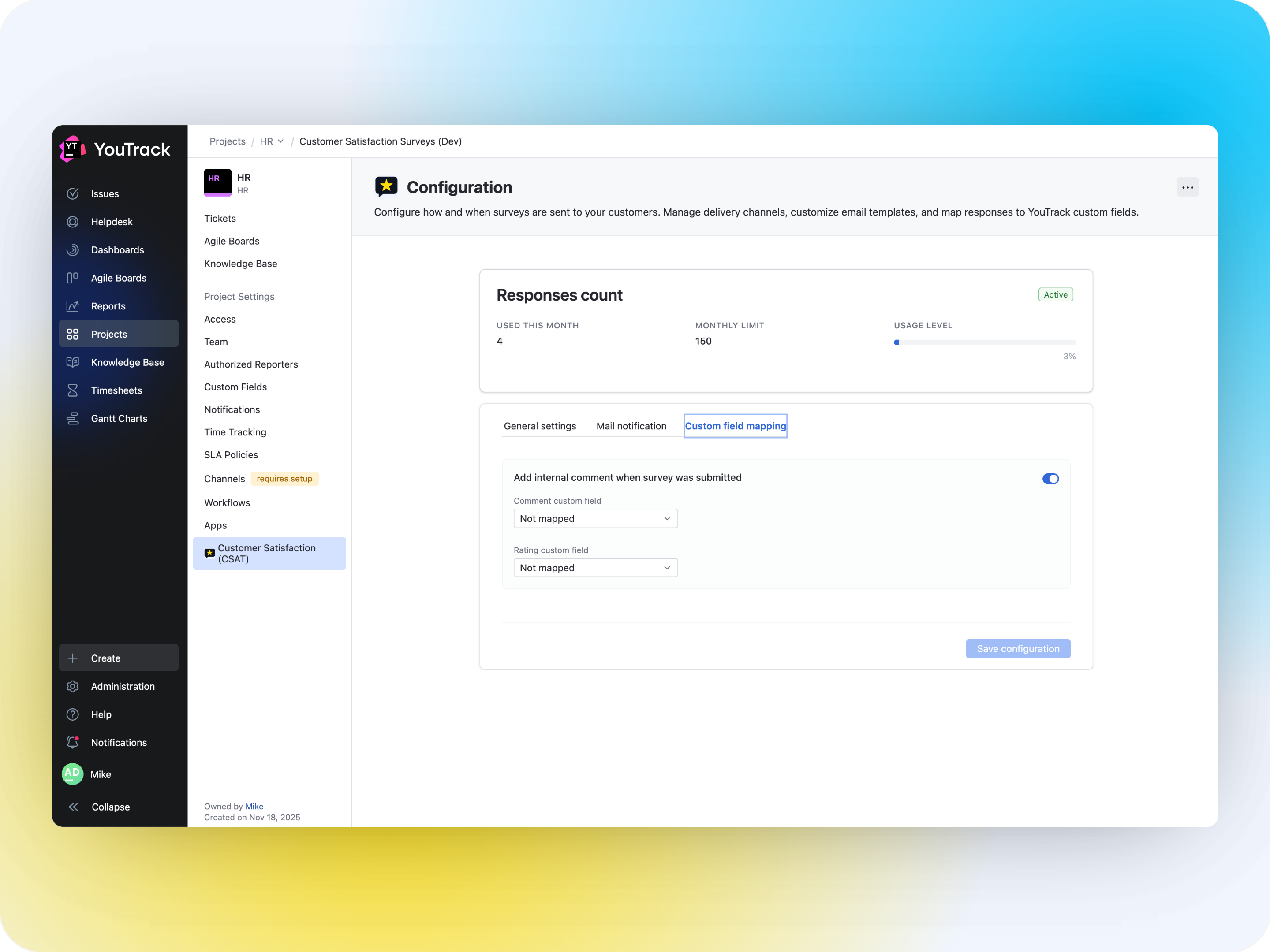The height and width of the screenshot is (952, 1270).
Task: Open the Rating custom field dropdown
Action: (595, 568)
